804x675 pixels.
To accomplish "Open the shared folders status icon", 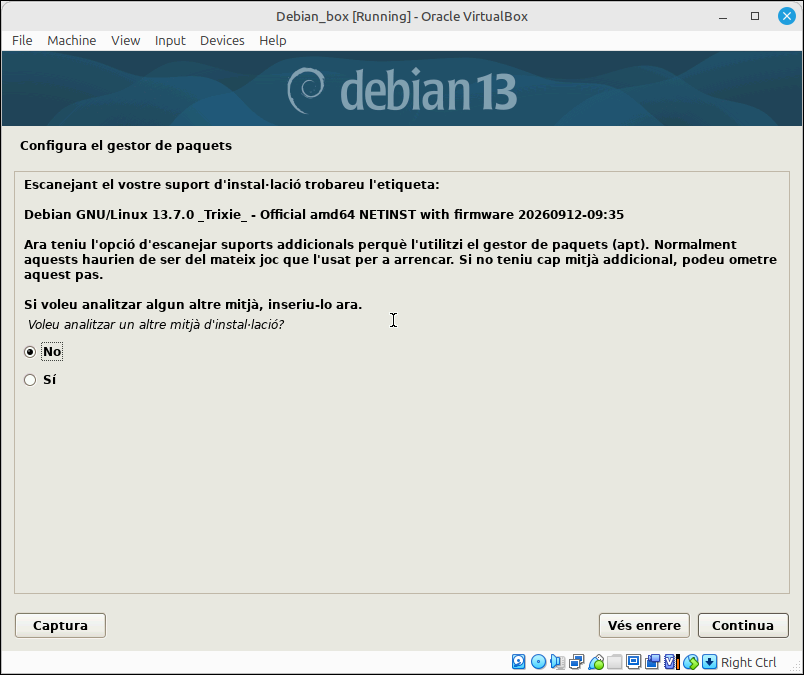I will click(x=614, y=662).
